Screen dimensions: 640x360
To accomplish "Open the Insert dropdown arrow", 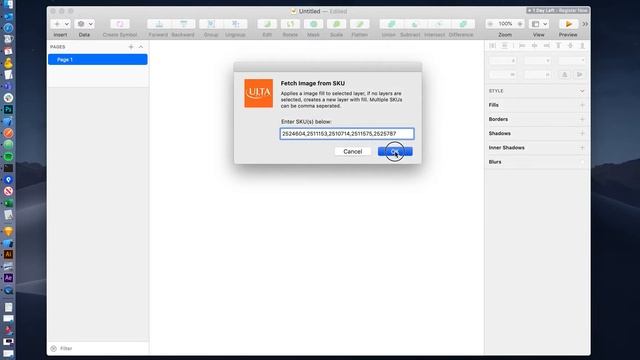I will [67, 24].
